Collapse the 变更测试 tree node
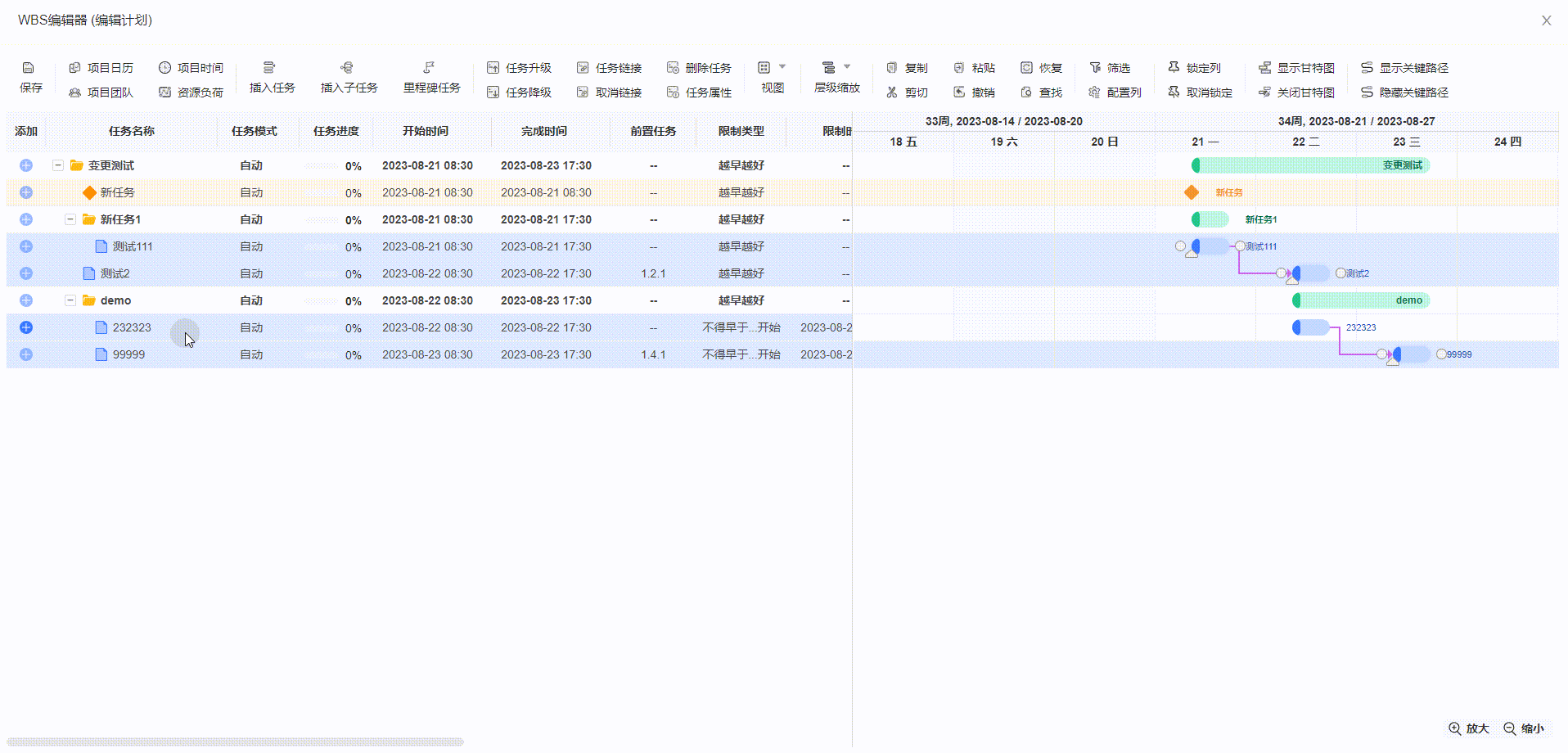This screenshot has height=753, width=1568. pos(58,165)
